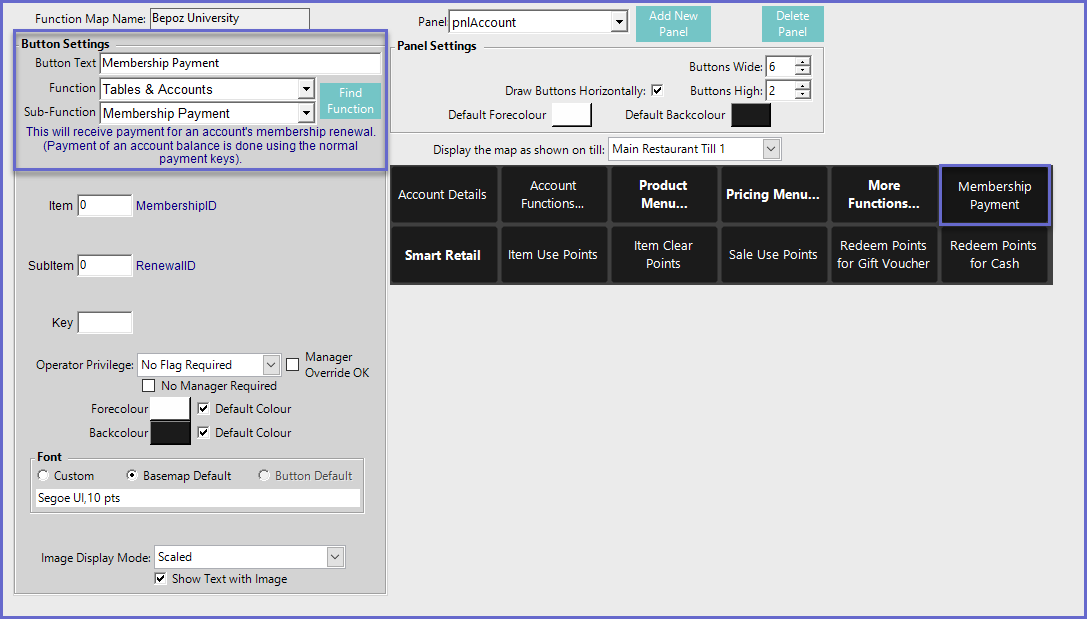
Task: Increase the Buttons Wide value
Action: tap(803, 62)
